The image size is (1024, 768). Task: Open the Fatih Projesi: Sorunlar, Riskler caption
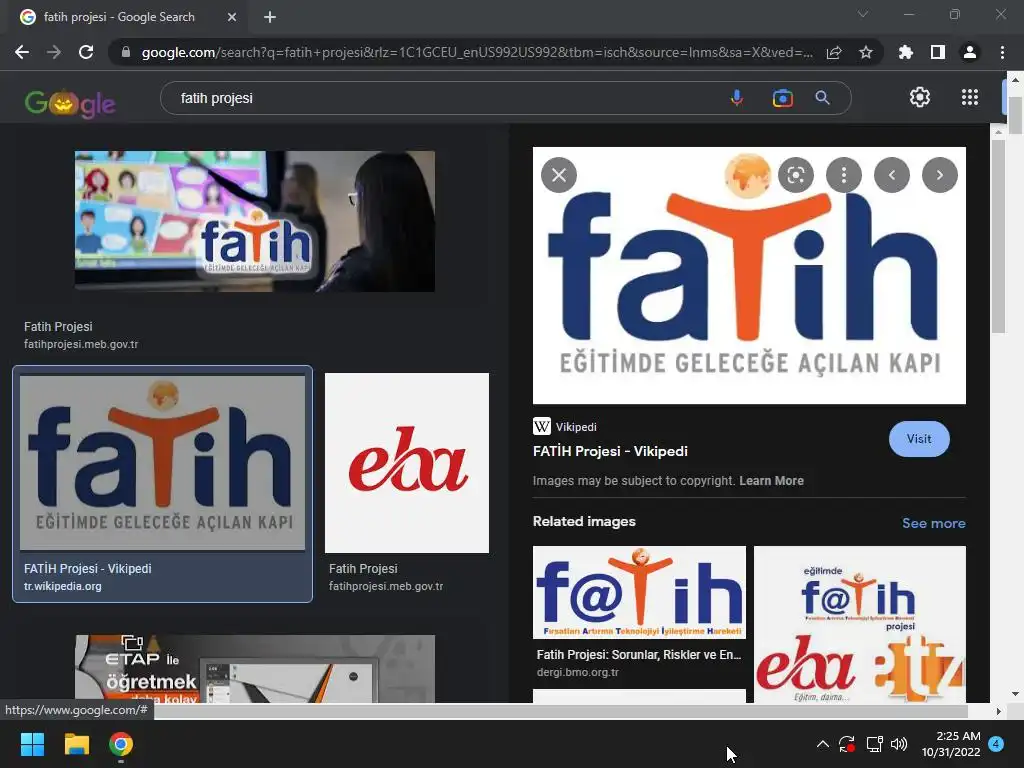(x=639, y=654)
